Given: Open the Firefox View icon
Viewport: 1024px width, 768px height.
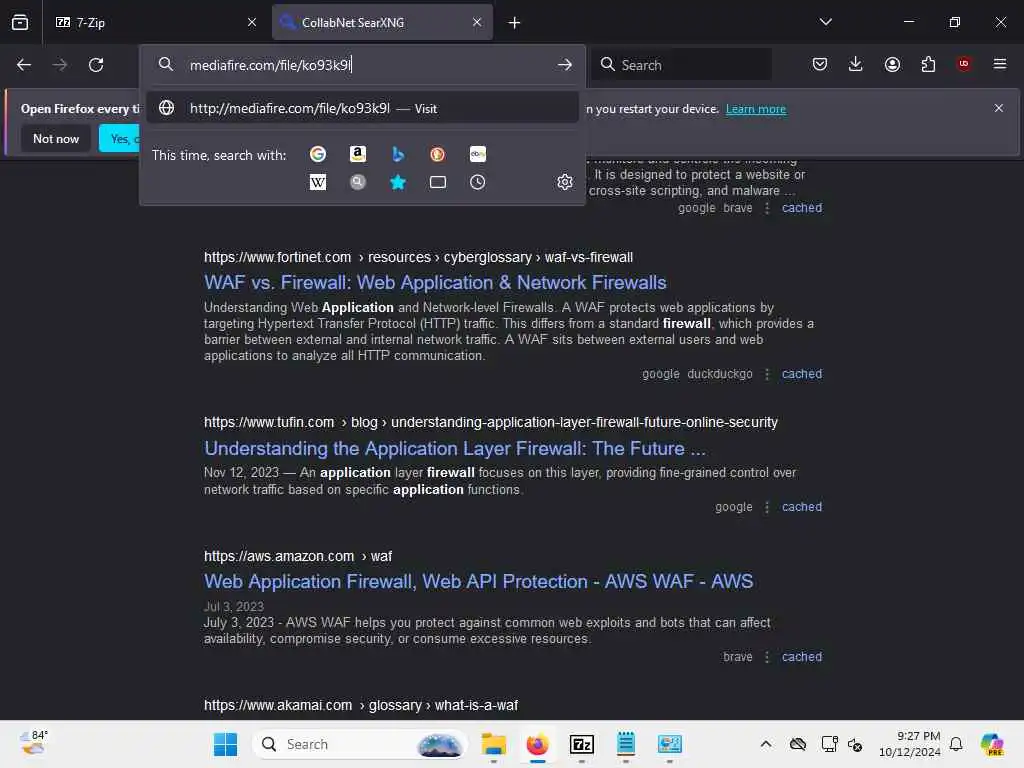Looking at the screenshot, I should (x=20, y=22).
